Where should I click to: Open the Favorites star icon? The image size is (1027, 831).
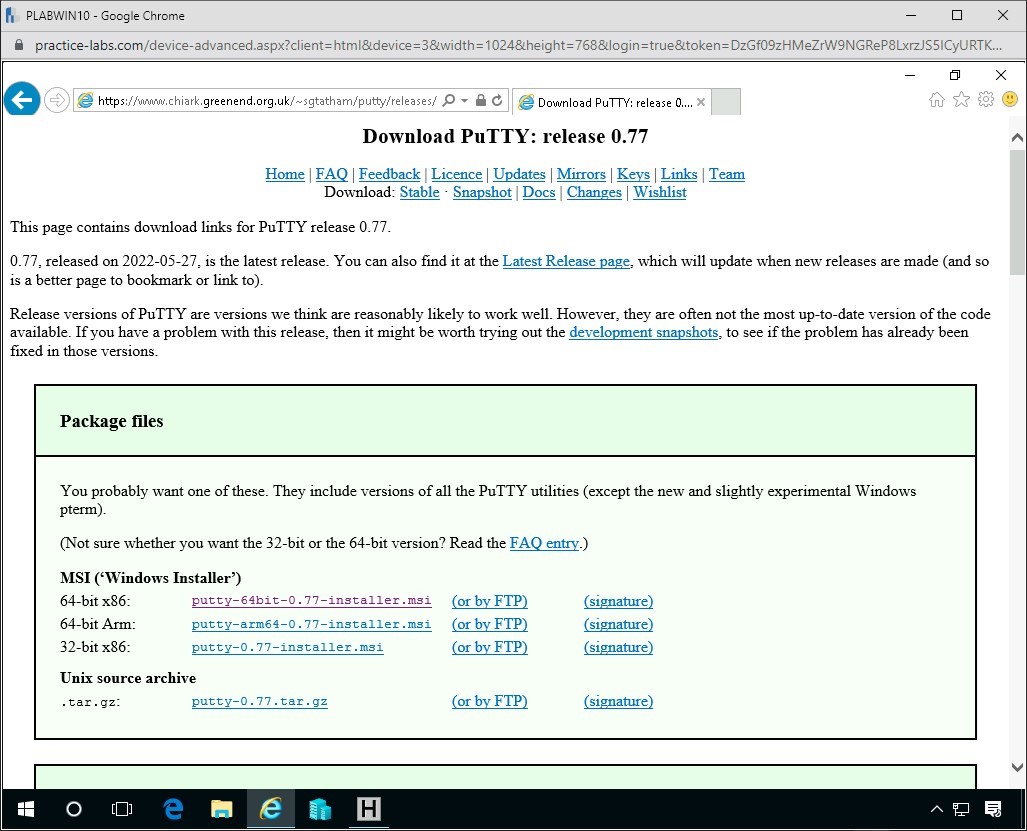[961, 99]
